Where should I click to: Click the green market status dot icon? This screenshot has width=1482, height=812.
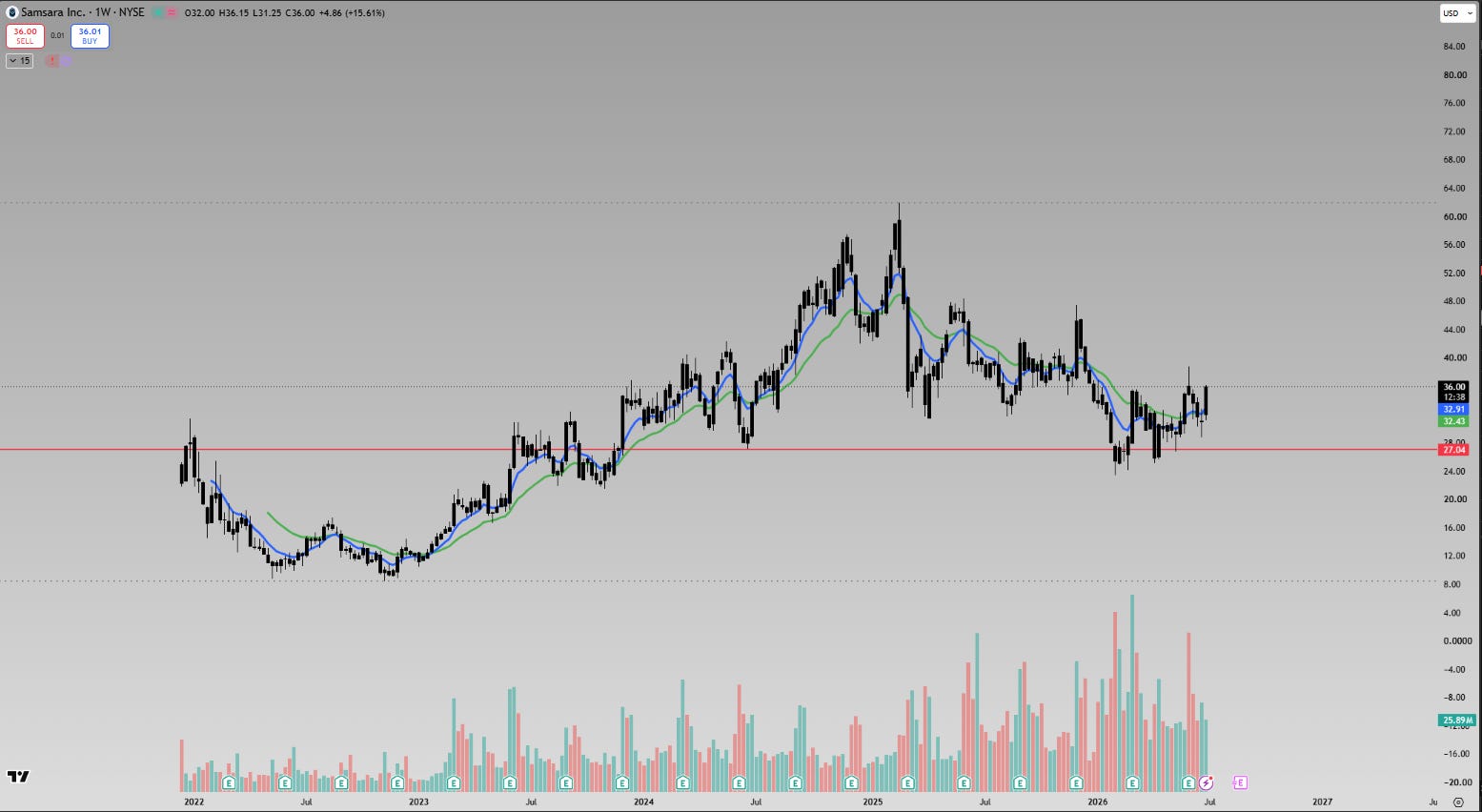point(157,12)
